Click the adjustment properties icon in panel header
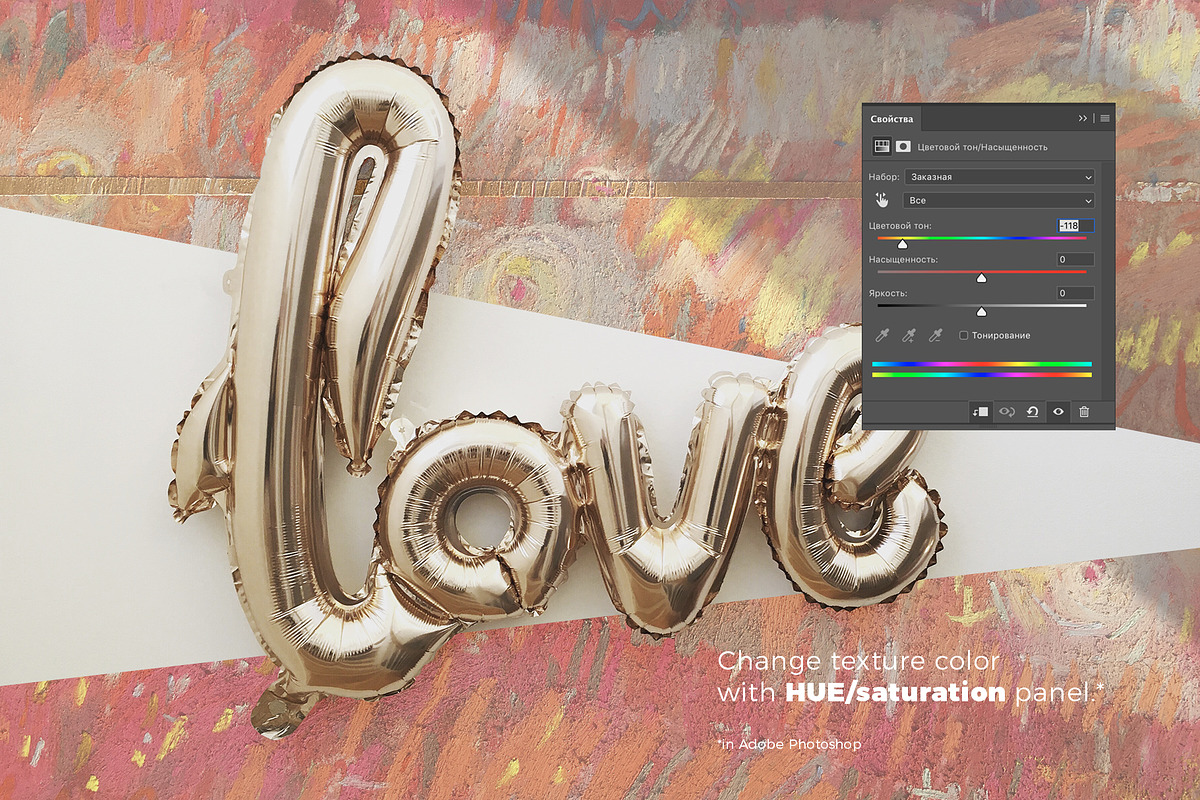The width and height of the screenshot is (1200, 800). point(881,146)
